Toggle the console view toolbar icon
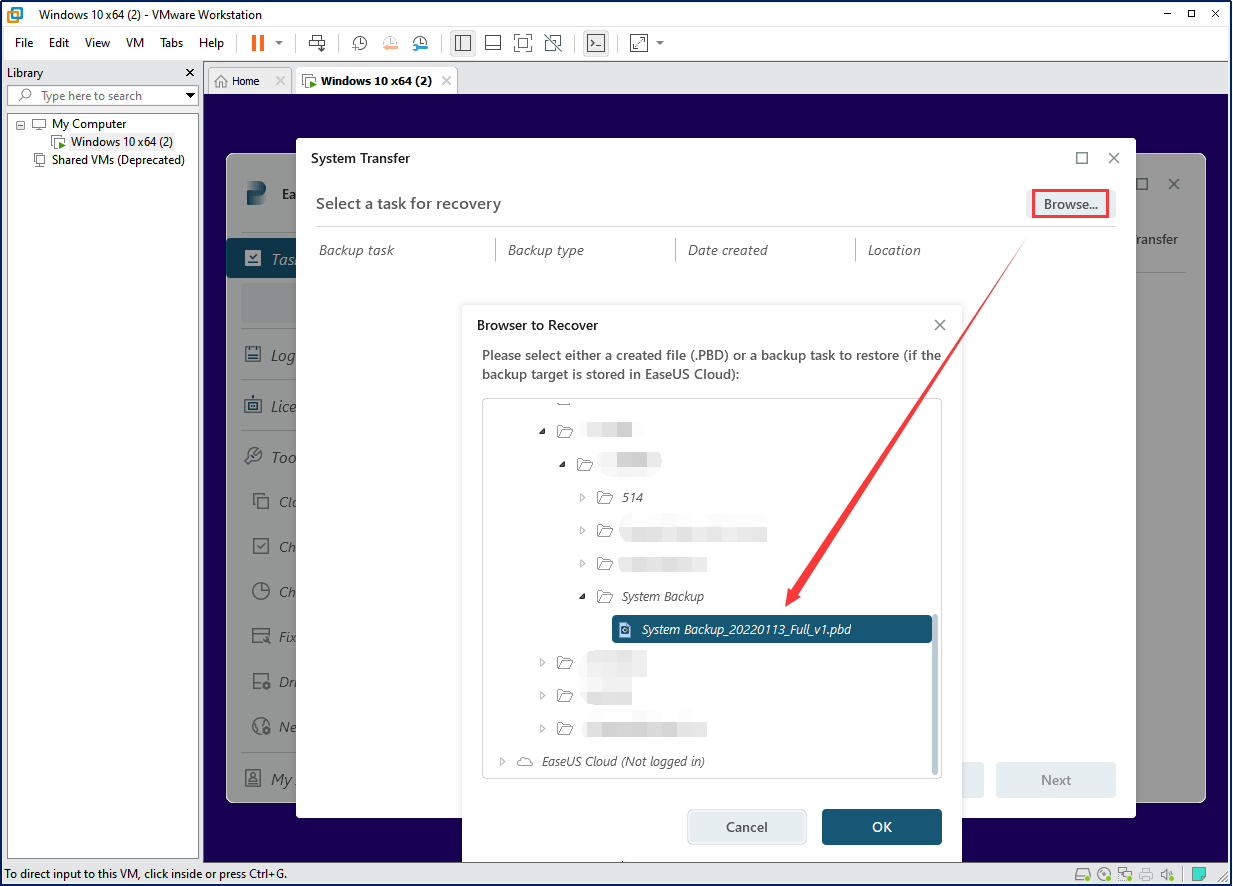 coord(595,43)
